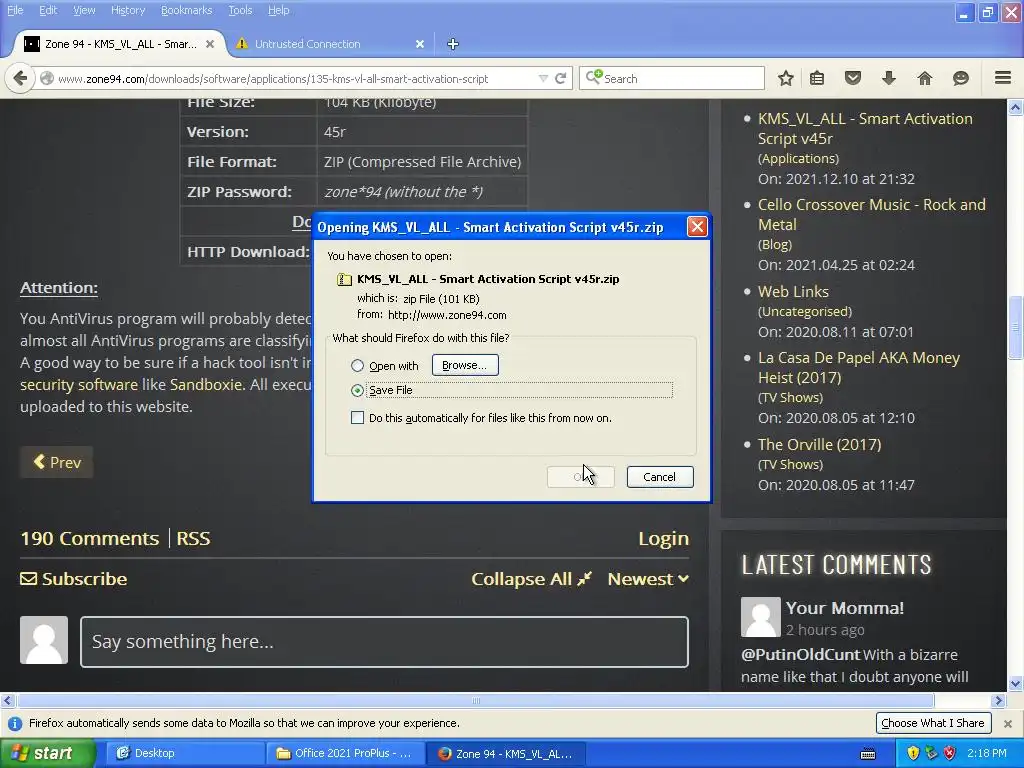Viewport: 1024px width, 768px height.
Task: Click the vertical scrollbar up arrow
Action: (x=1015, y=107)
